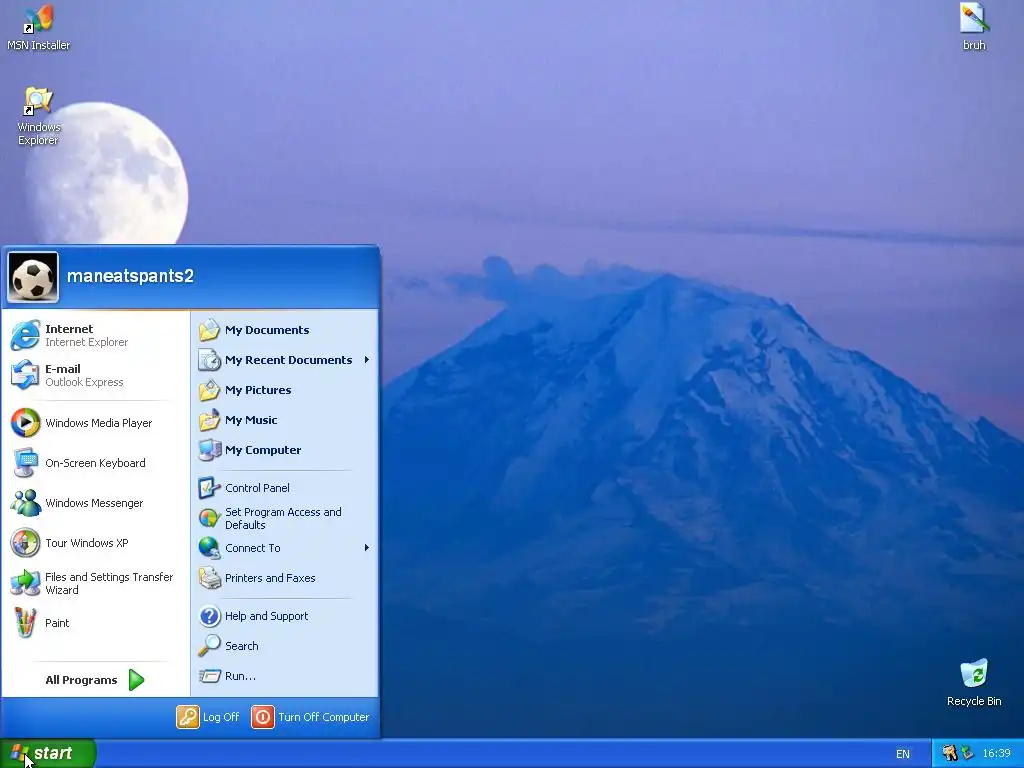The height and width of the screenshot is (768, 1024).
Task: Click the Run... icon
Action: pyautogui.click(x=209, y=676)
